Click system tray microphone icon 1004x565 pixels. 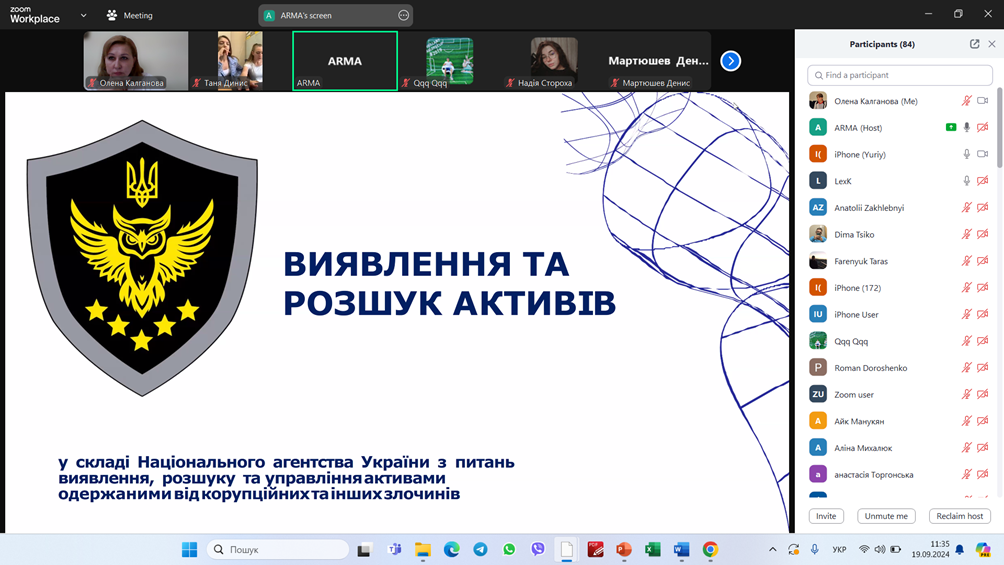click(814, 550)
